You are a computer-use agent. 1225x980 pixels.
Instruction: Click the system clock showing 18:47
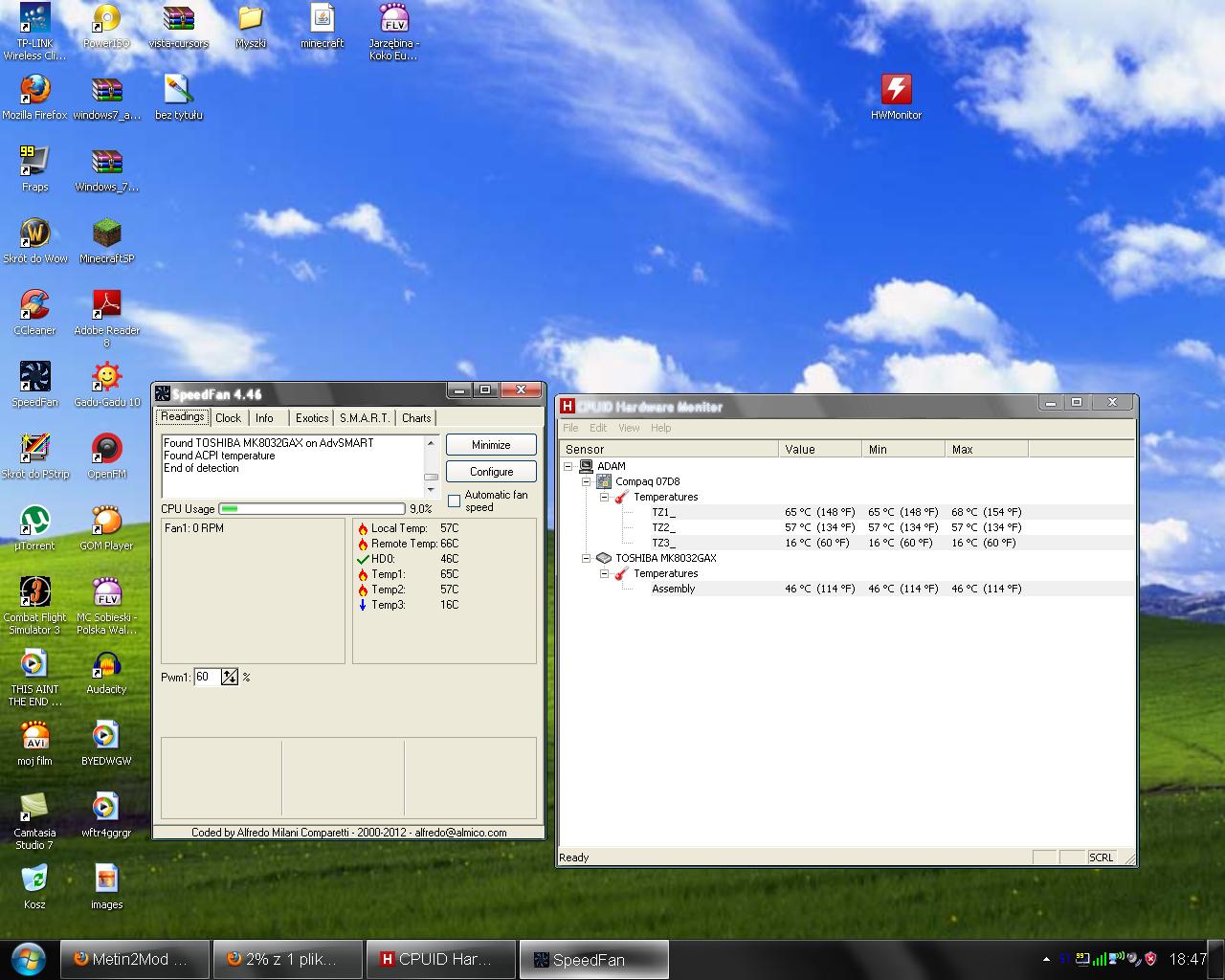[x=1188, y=959]
